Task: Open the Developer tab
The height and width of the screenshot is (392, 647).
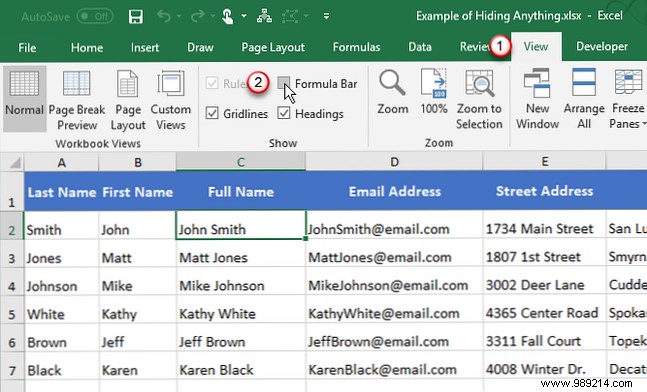Action: [x=602, y=47]
